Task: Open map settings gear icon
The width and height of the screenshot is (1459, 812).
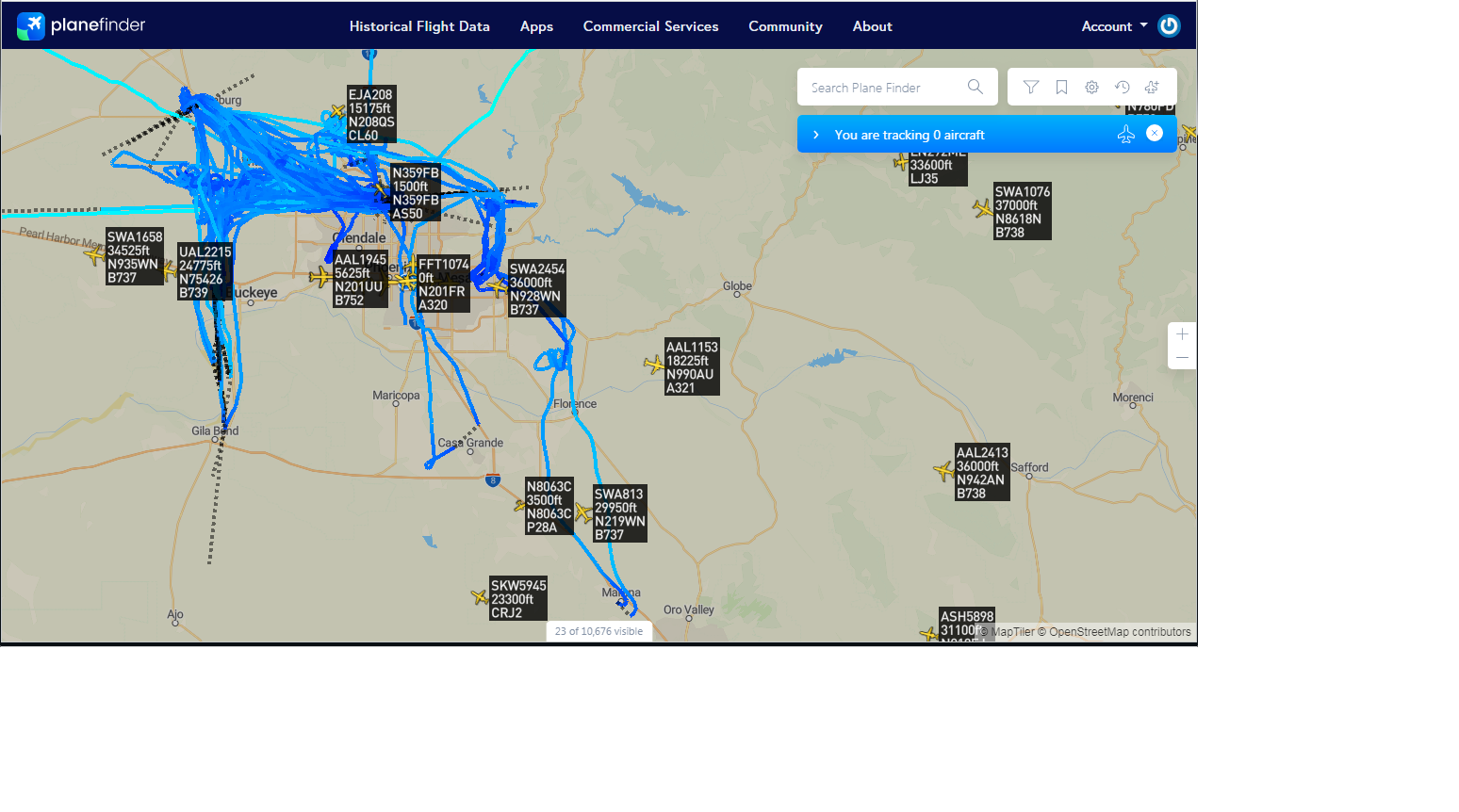Action: coord(1091,87)
